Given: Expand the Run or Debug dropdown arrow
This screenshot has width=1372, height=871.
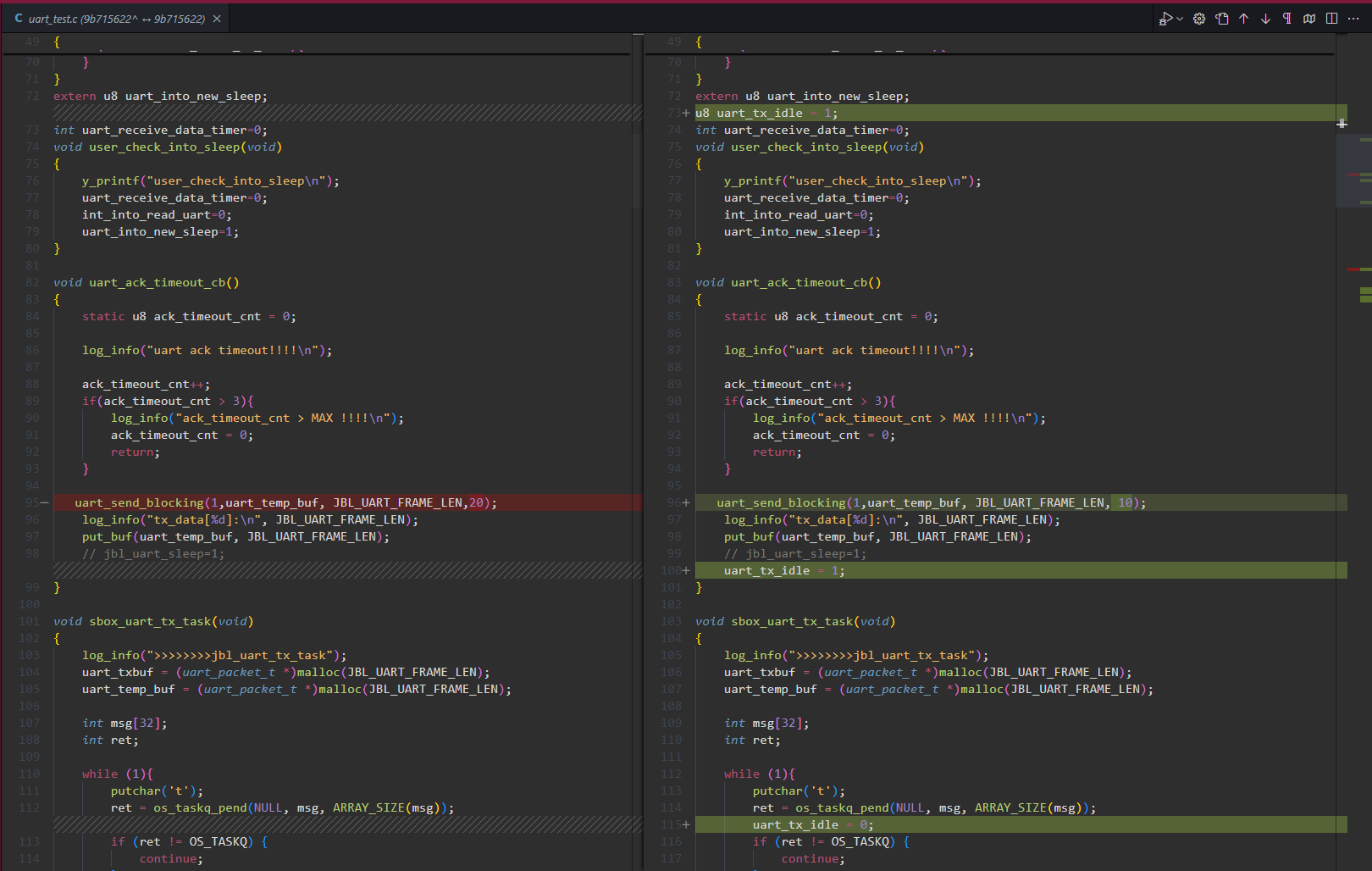Looking at the screenshot, I should 1180,19.
